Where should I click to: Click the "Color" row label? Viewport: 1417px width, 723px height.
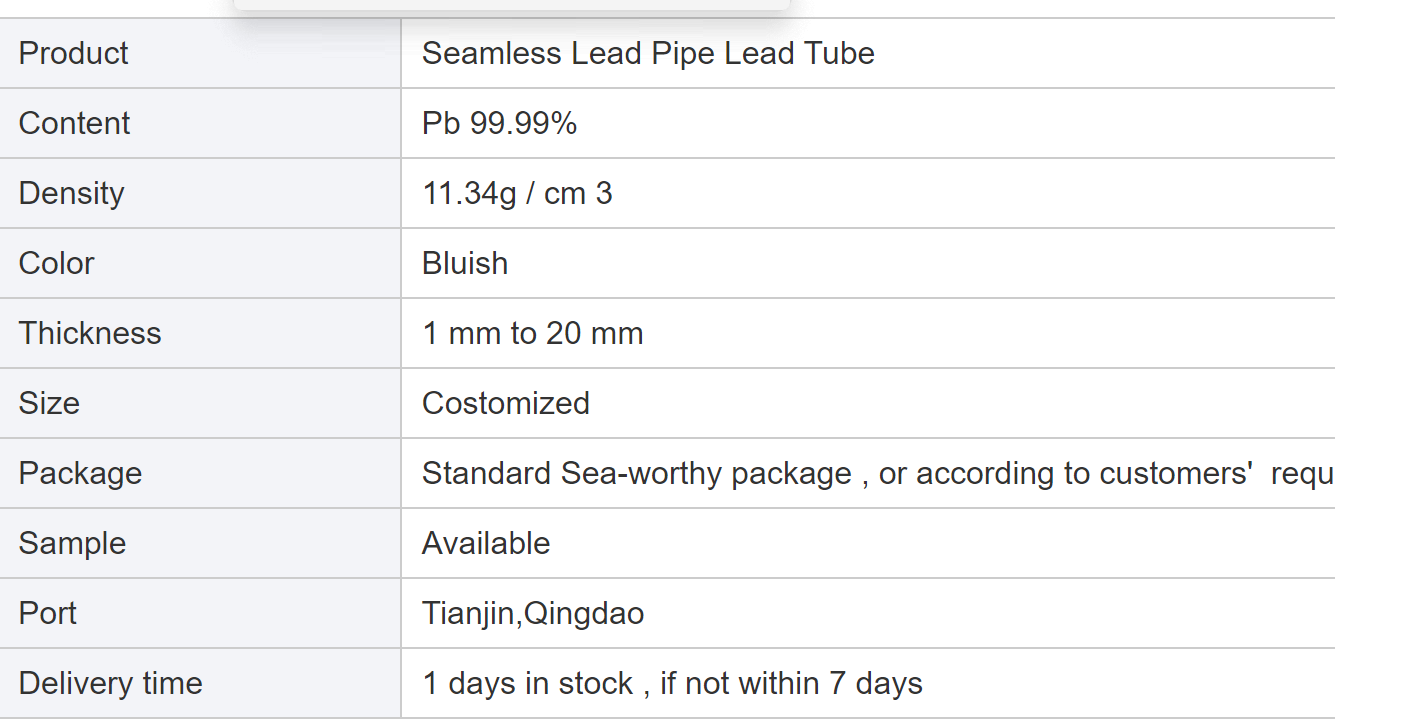[x=56, y=263]
